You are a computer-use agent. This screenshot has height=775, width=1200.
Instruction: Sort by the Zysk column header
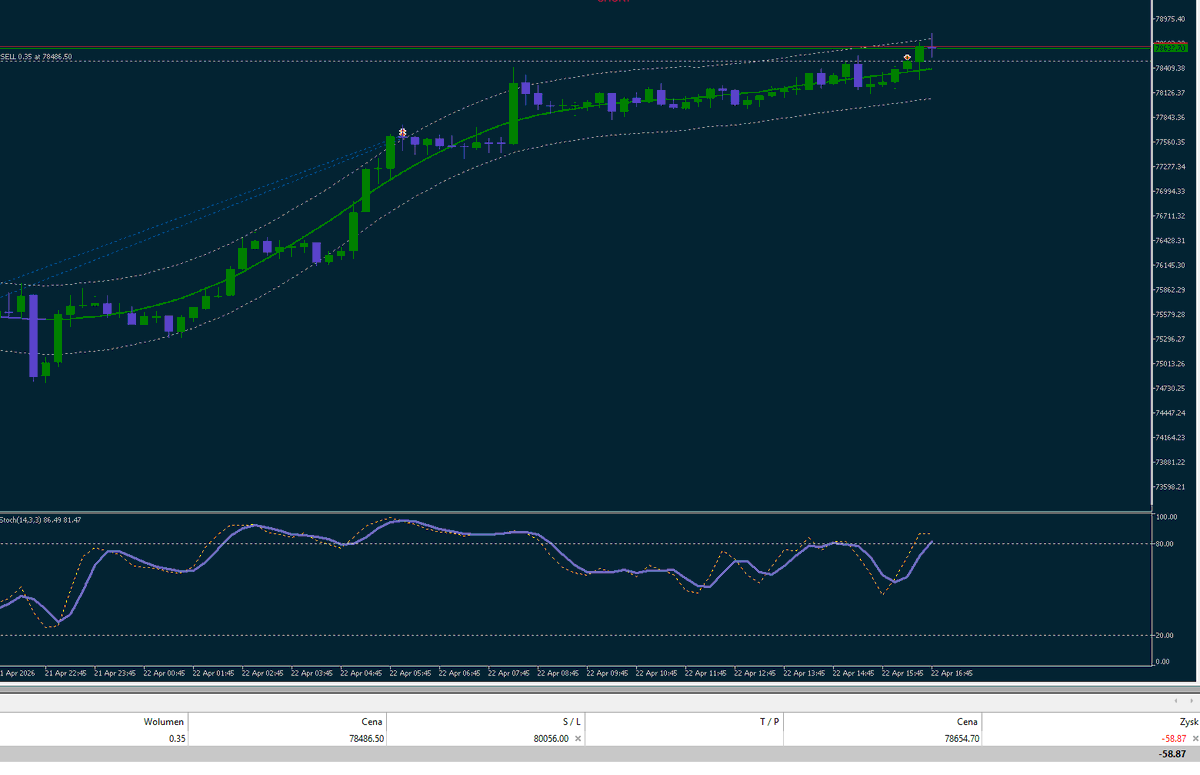[1188, 721]
